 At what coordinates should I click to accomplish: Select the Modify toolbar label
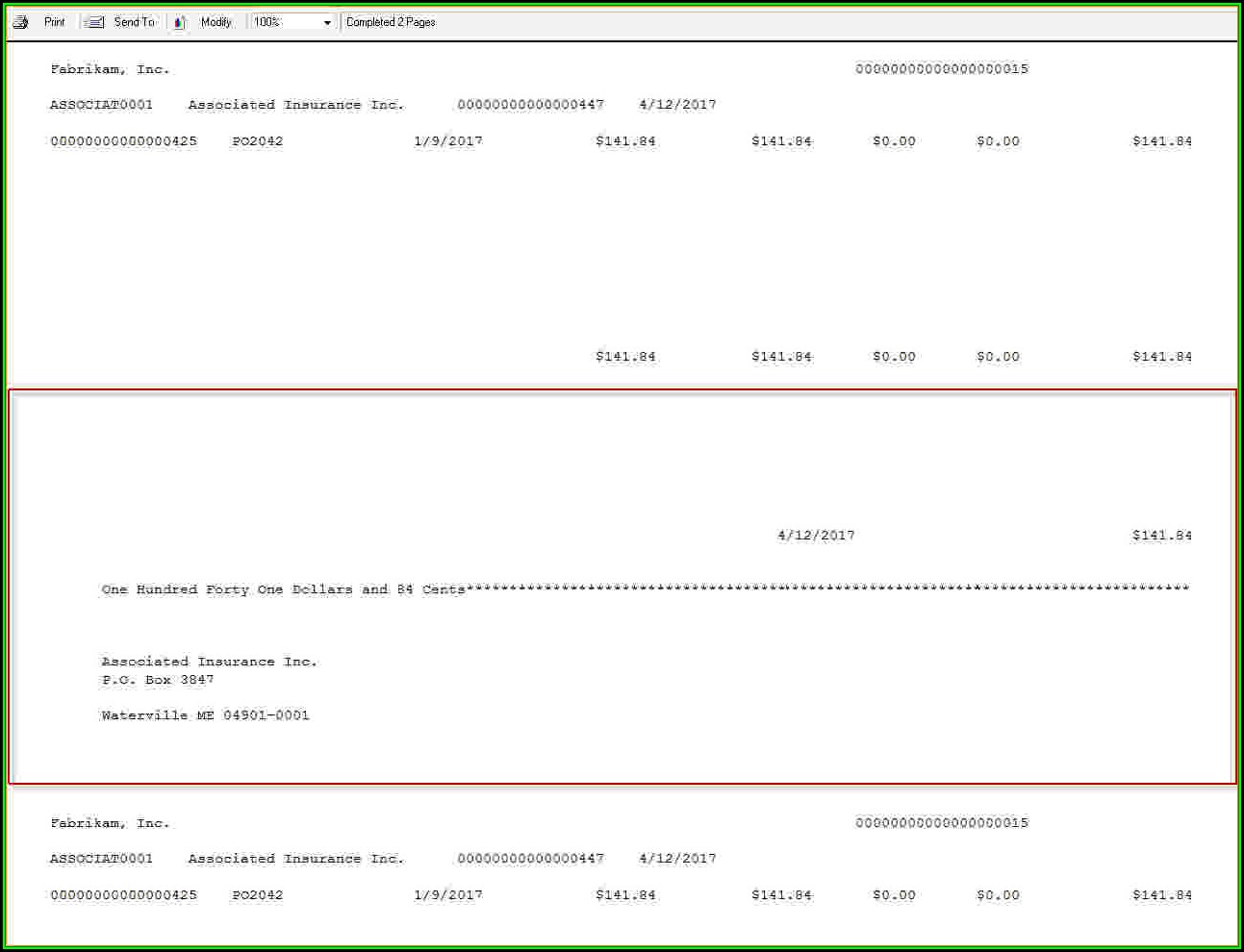pos(216,22)
